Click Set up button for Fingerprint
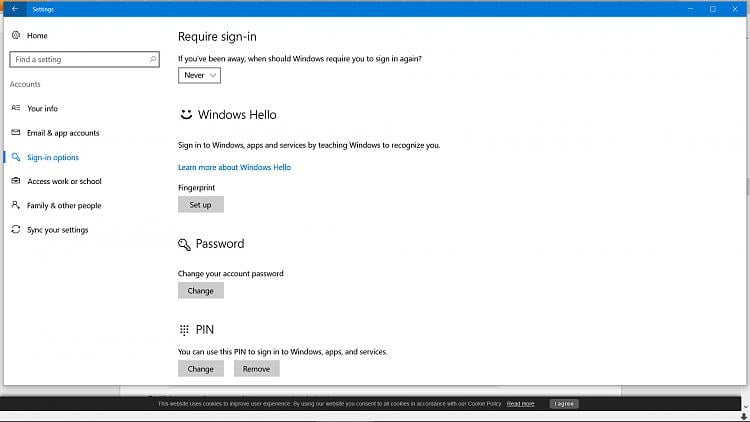 pyautogui.click(x=201, y=204)
